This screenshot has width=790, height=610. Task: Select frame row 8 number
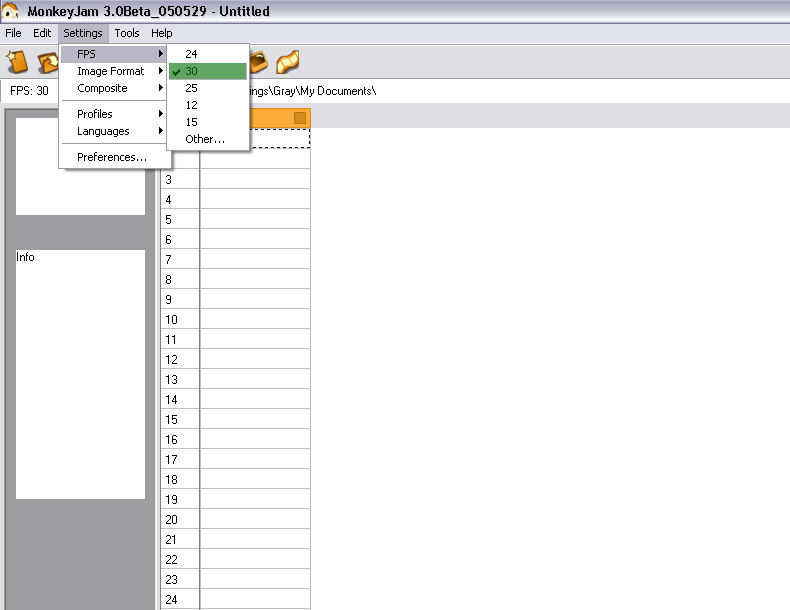pos(180,279)
